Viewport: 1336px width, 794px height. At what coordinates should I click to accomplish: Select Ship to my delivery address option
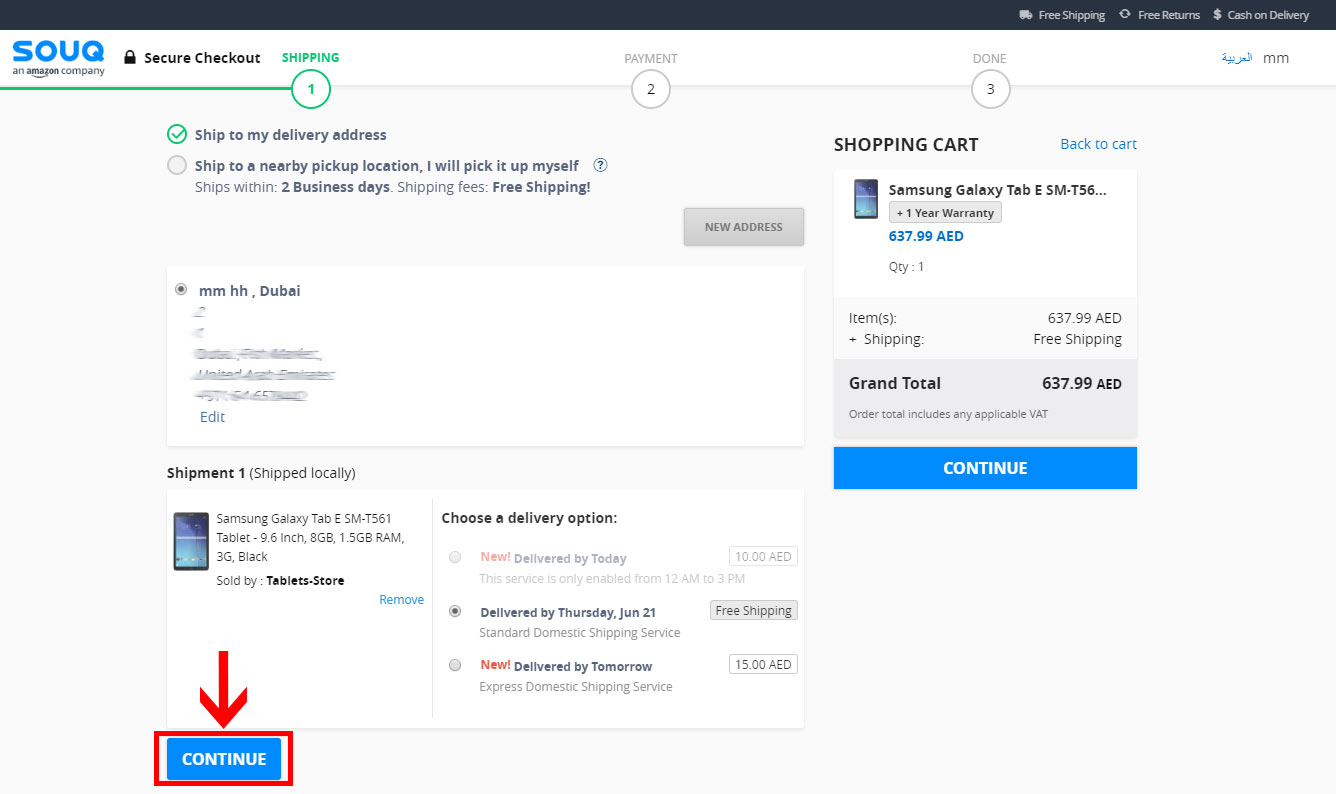[177, 135]
